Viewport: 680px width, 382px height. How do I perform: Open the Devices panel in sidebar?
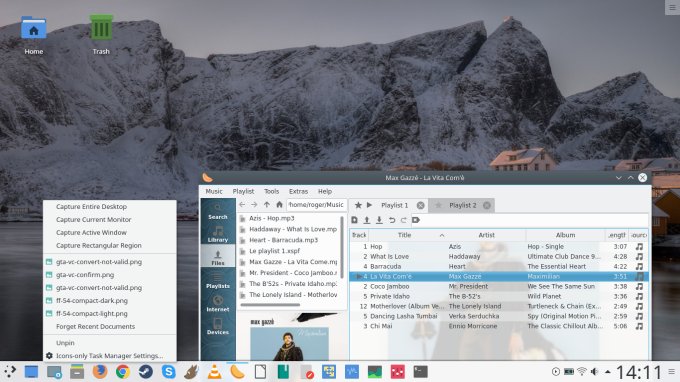218,326
